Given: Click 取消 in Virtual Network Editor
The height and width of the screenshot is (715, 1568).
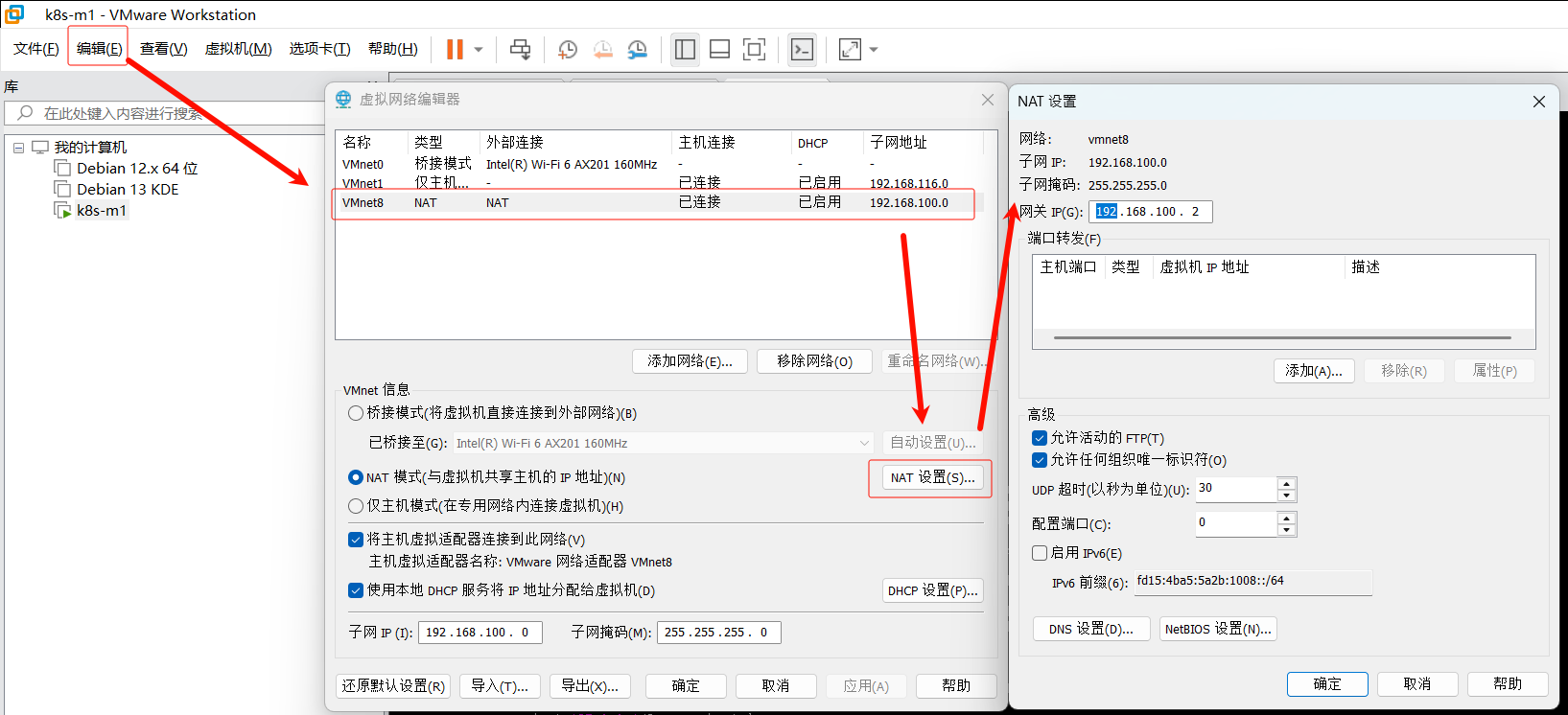Looking at the screenshot, I should (776, 686).
